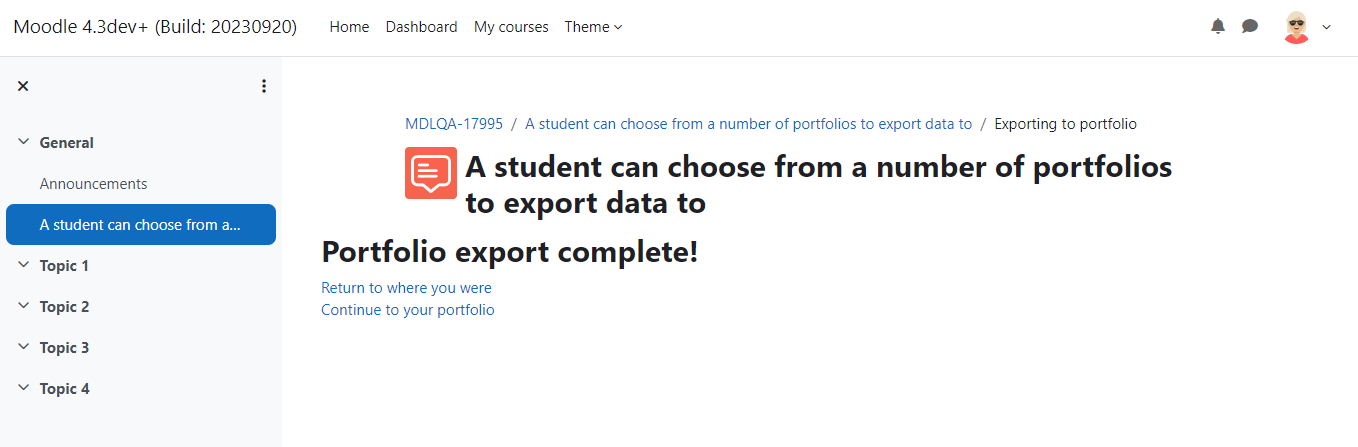Expand the user menu arrow
Image resolution: width=1358 pixels, height=447 pixels.
click(1327, 27)
